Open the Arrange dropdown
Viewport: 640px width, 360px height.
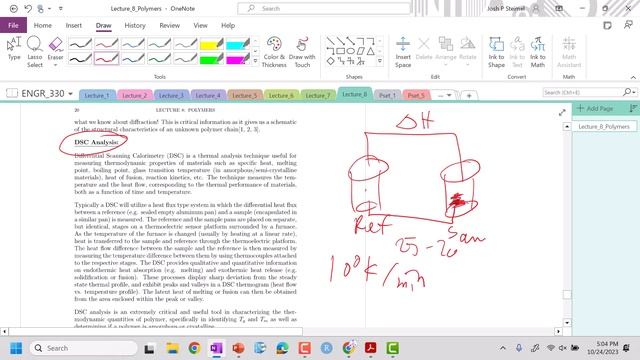446,51
